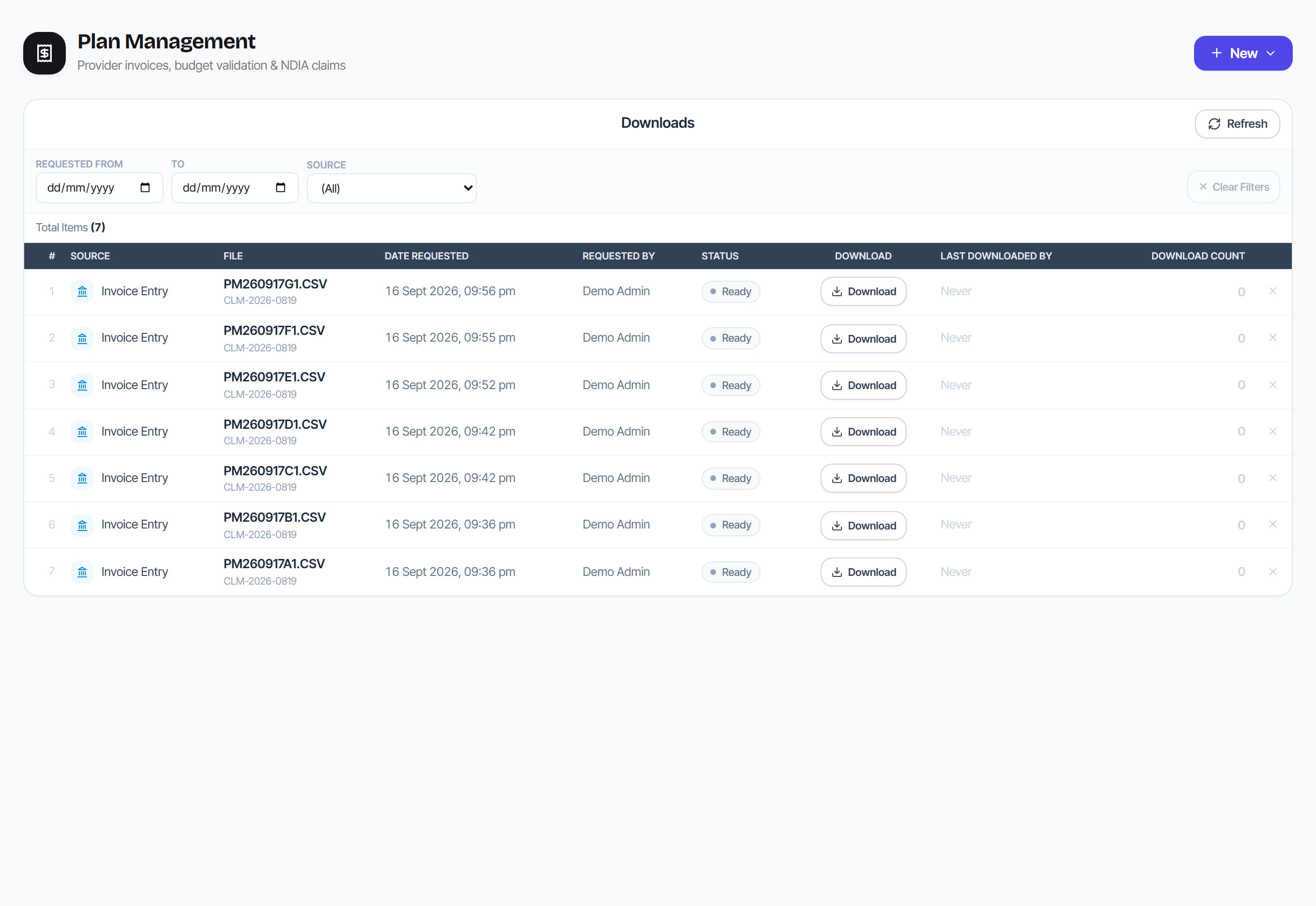The width and height of the screenshot is (1316, 906).
Task: Click the Requested From date field
Action: click(99, 188)
